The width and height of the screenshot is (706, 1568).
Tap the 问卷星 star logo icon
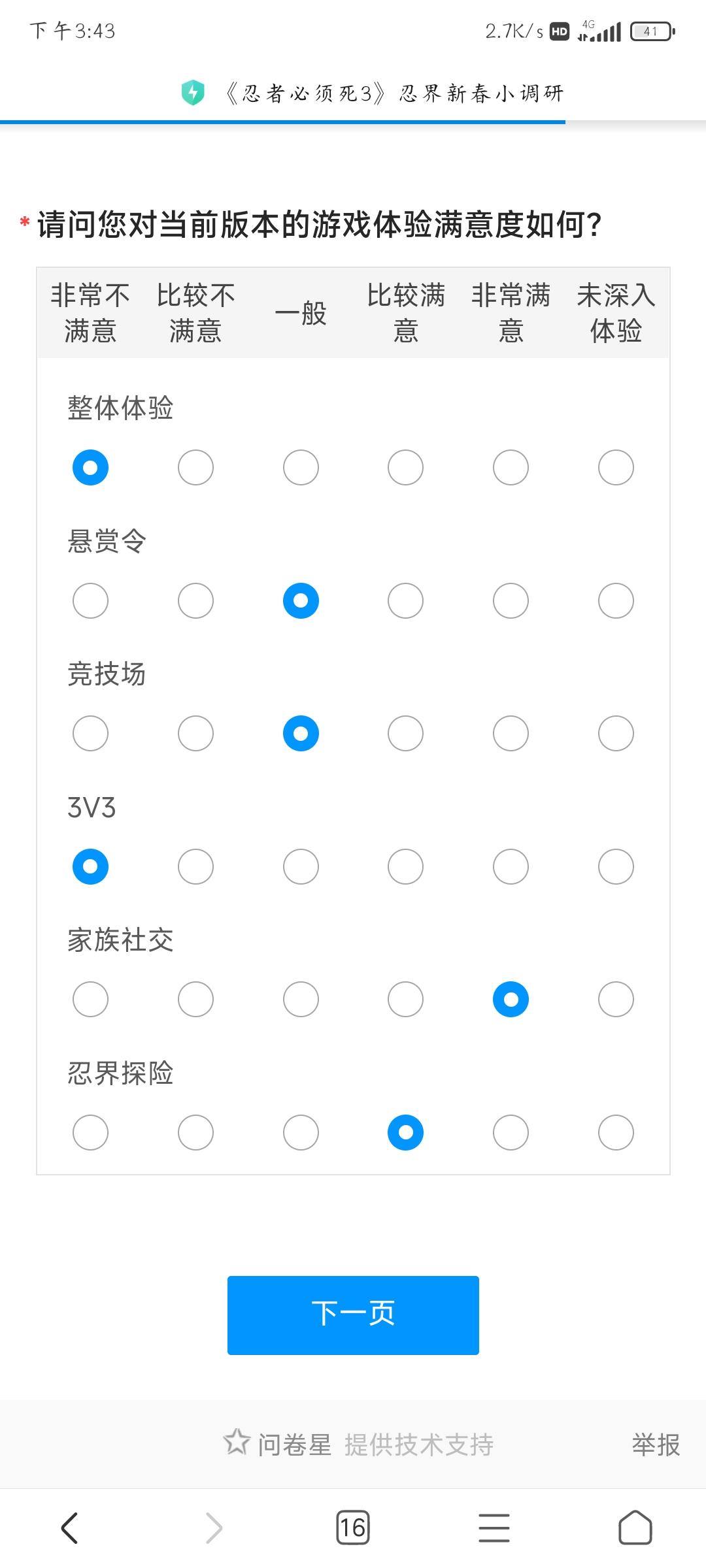tap(237, 1441)
